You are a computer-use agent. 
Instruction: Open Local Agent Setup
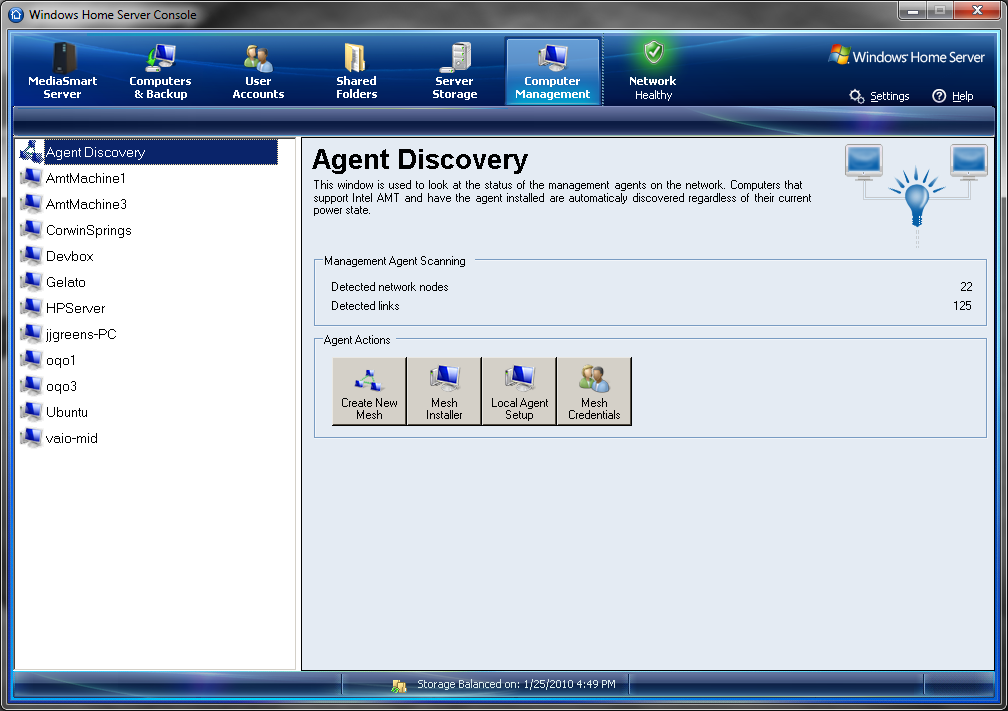[519, 392]
